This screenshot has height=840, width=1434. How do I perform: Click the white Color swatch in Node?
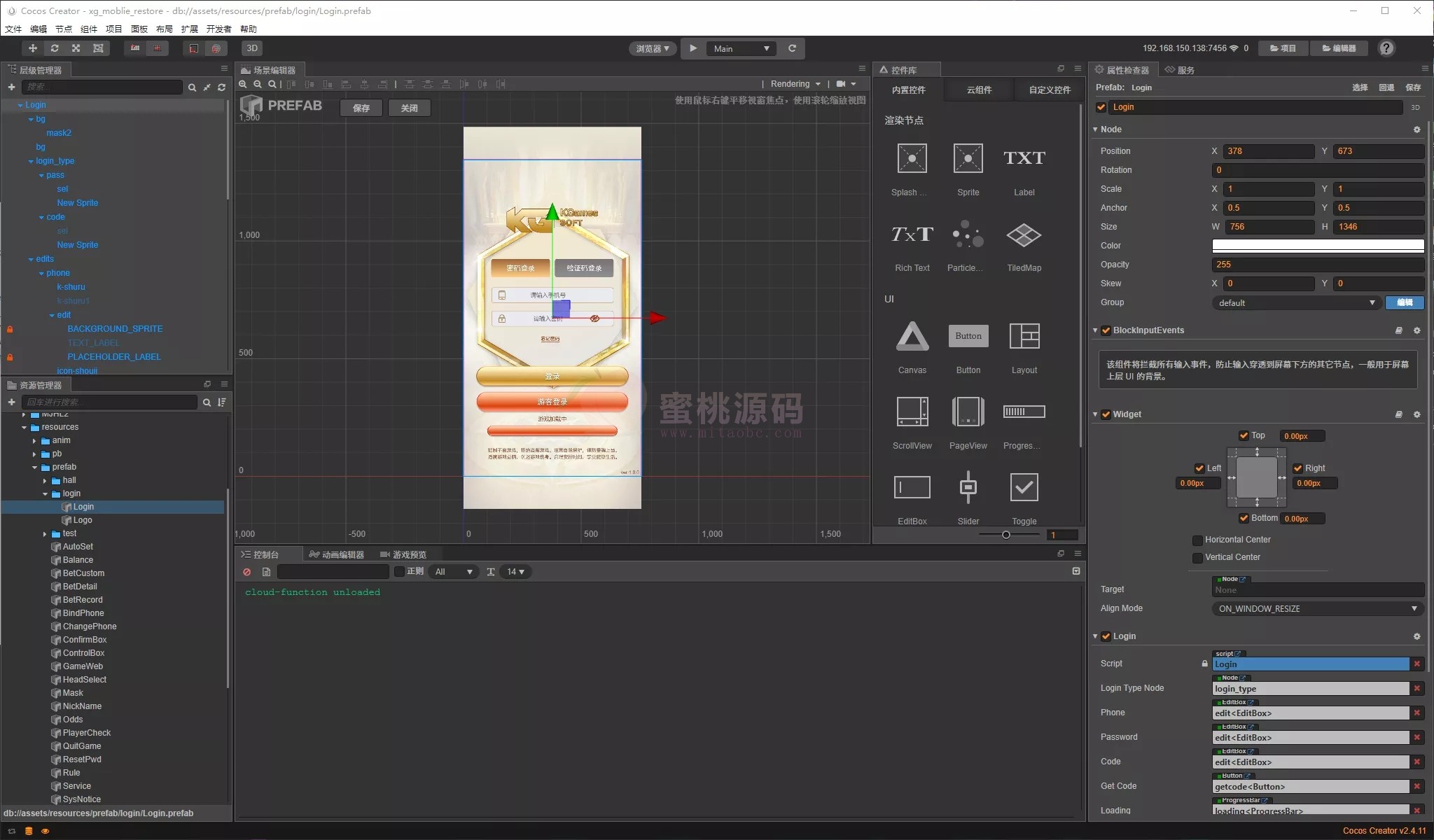(x=1318, y=246)
